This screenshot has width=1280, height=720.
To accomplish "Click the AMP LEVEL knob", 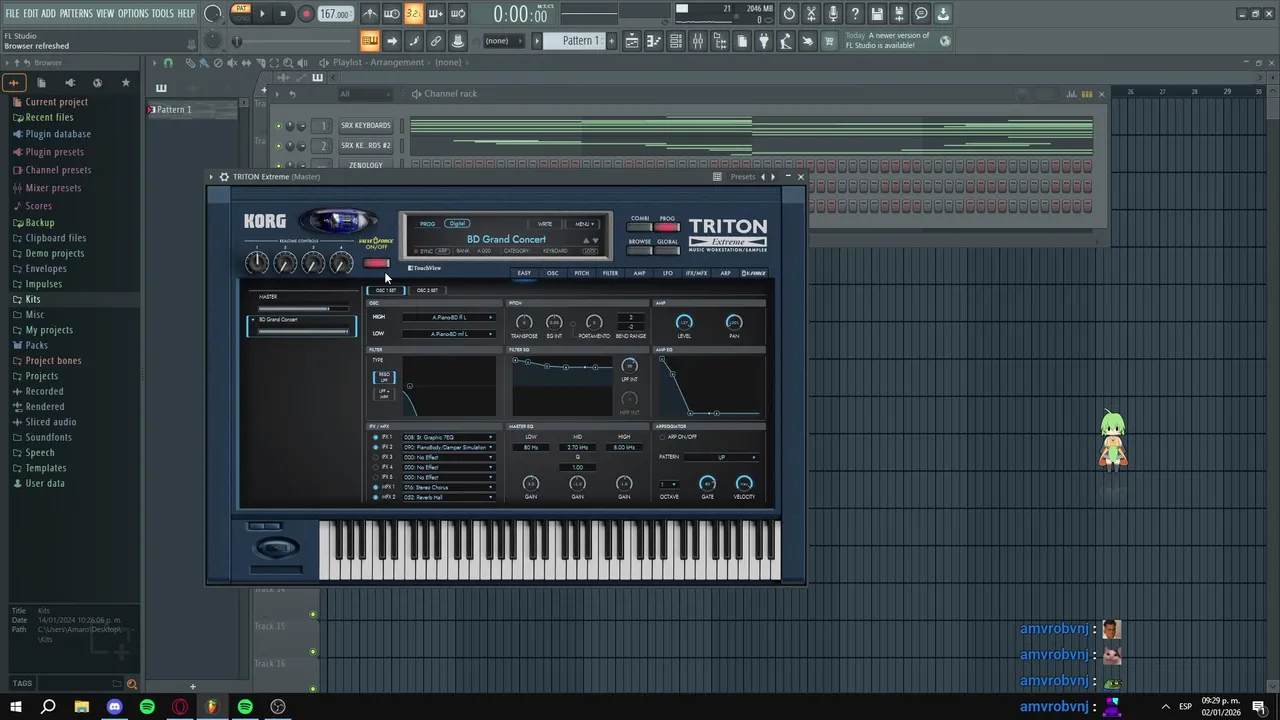I will pyautogui.click(x=684, y=322).
